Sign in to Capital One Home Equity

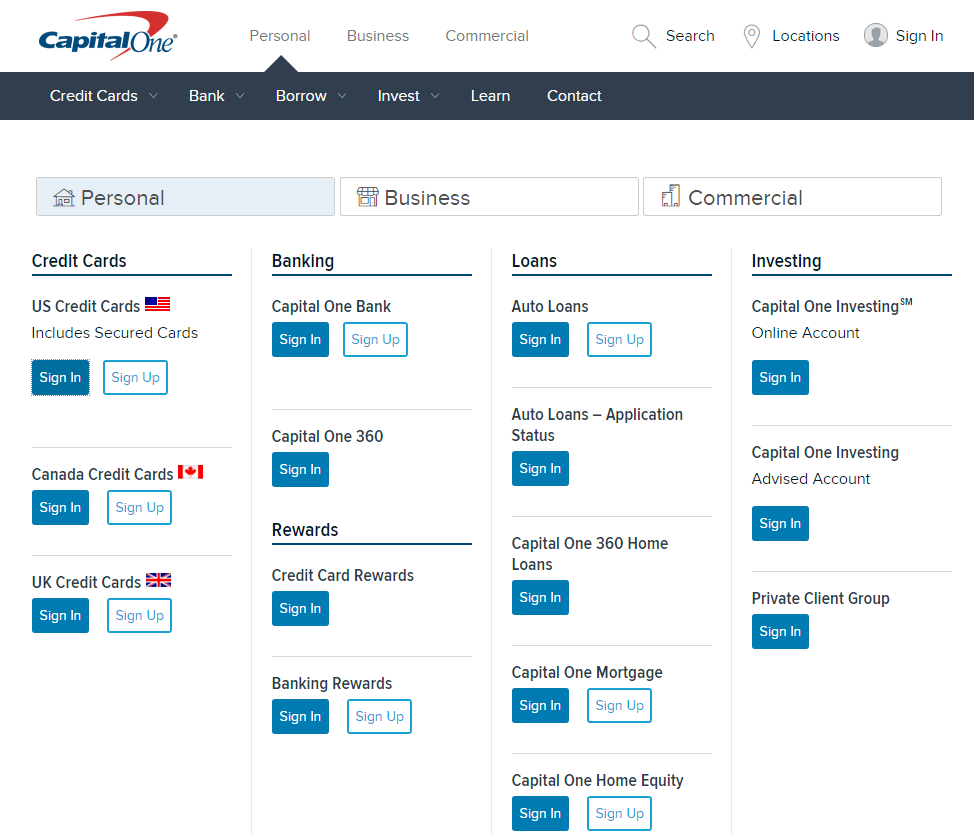coord(540,814)
